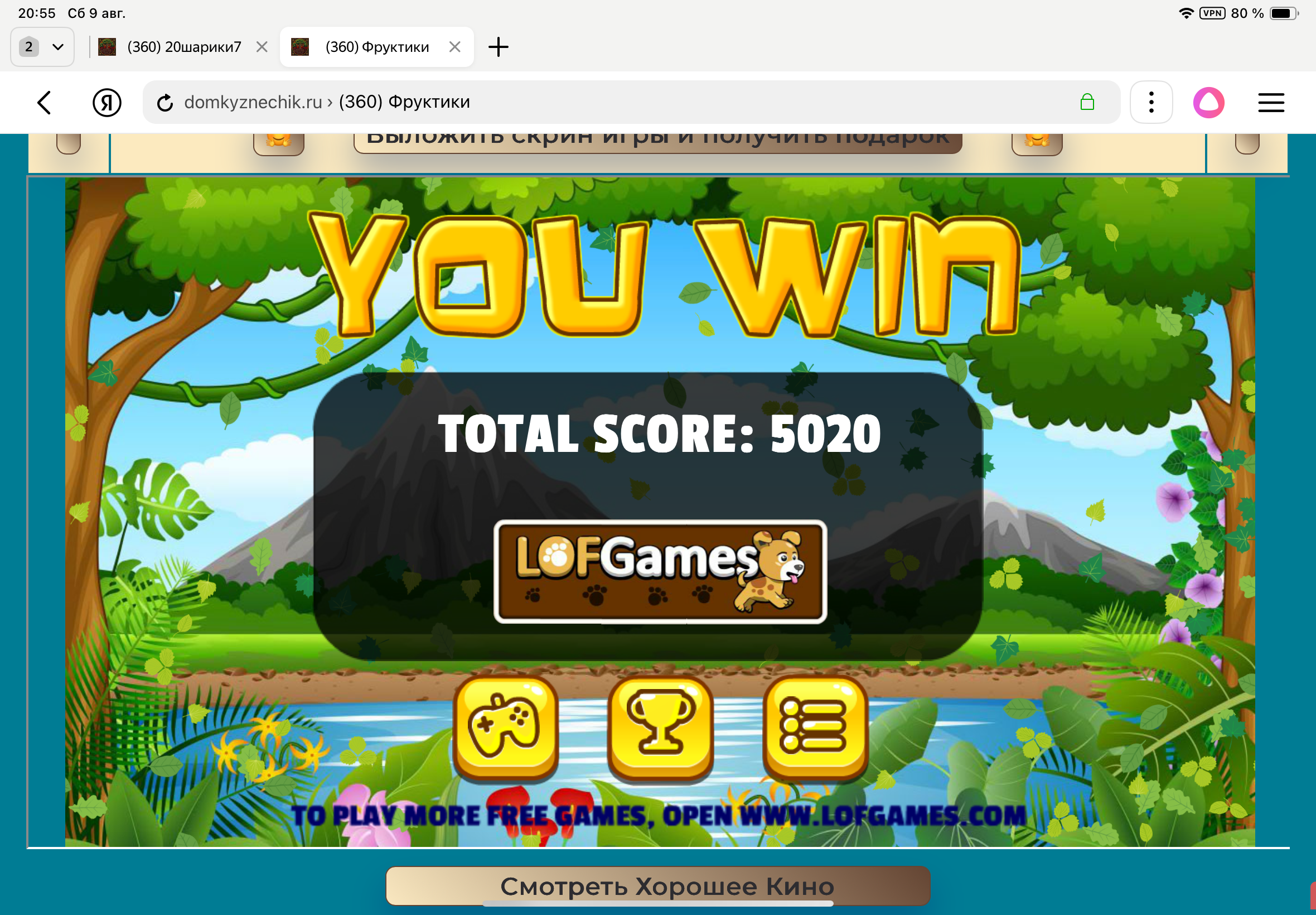Image resolution: width=1316 pixels, height=915 pixels.
Task: Expand the tab group counter dropdown
Action: (42, 47)
